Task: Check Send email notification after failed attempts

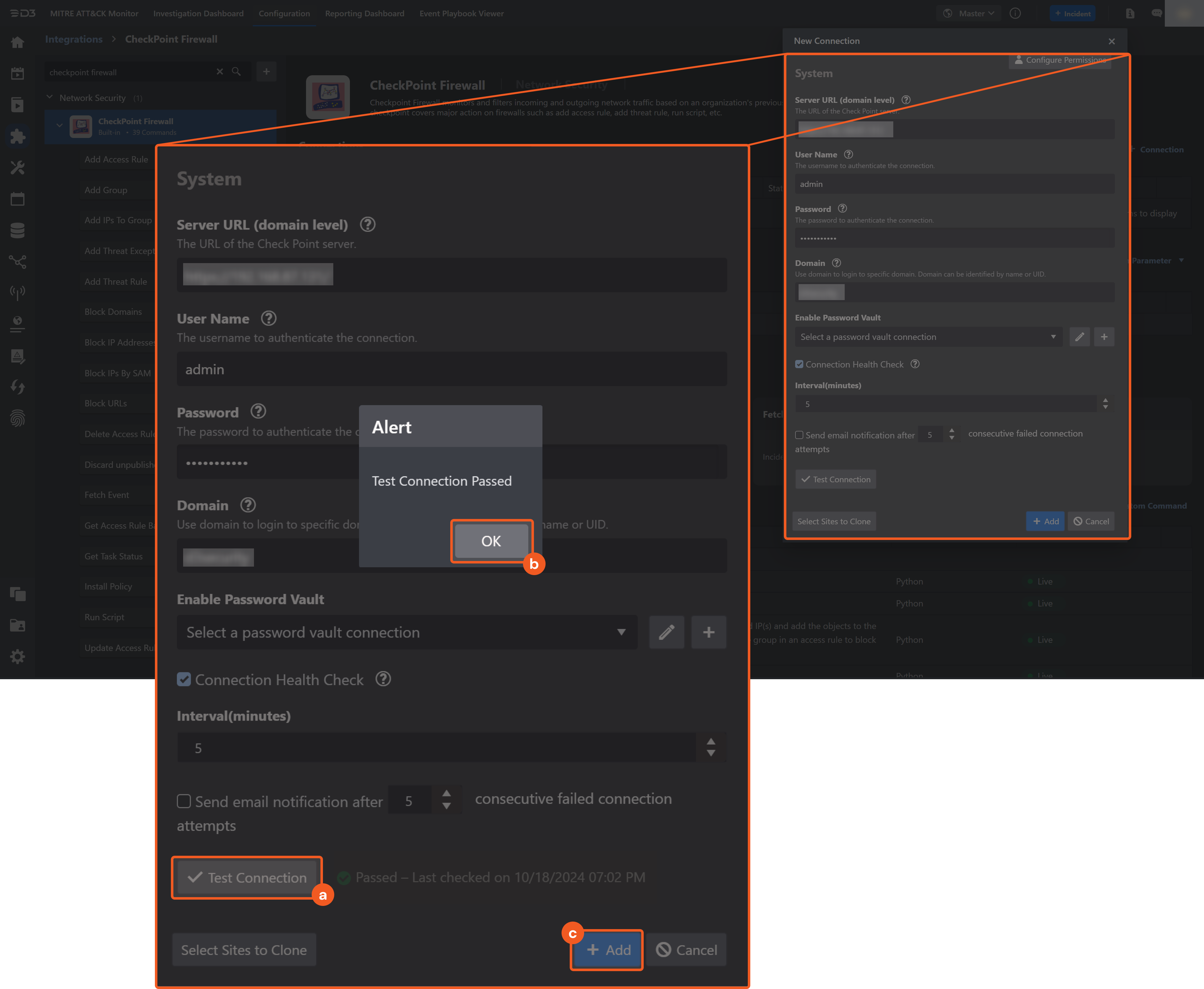Action: pos(184,801)
